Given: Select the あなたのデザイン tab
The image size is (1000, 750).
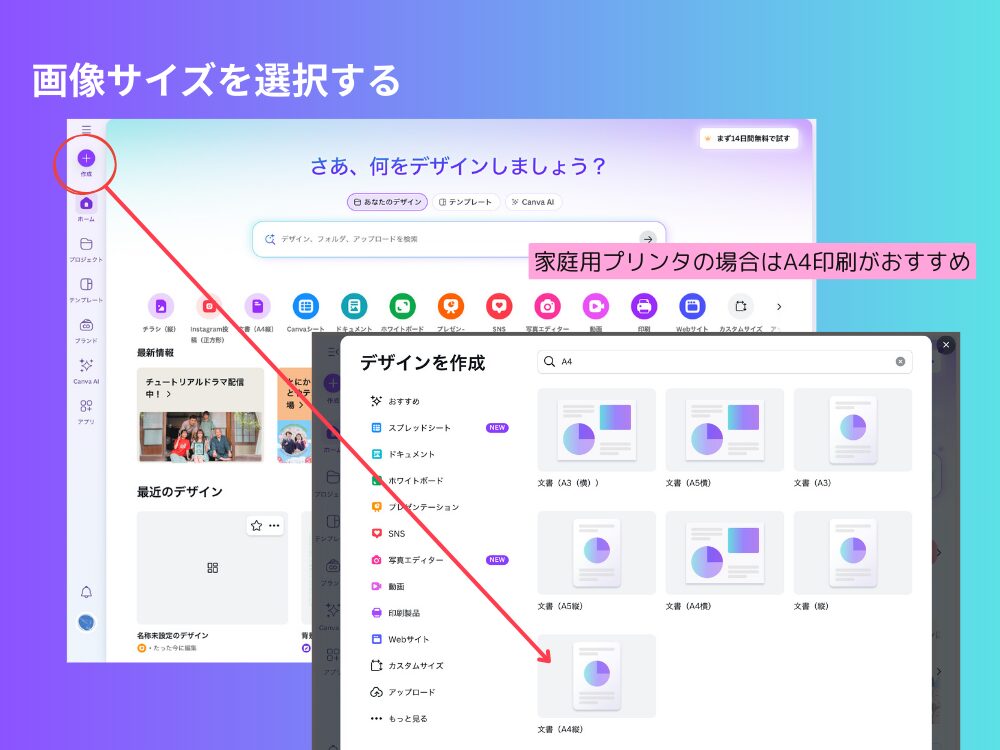Looking at the screenshot, I should click(x=387, y=201).
